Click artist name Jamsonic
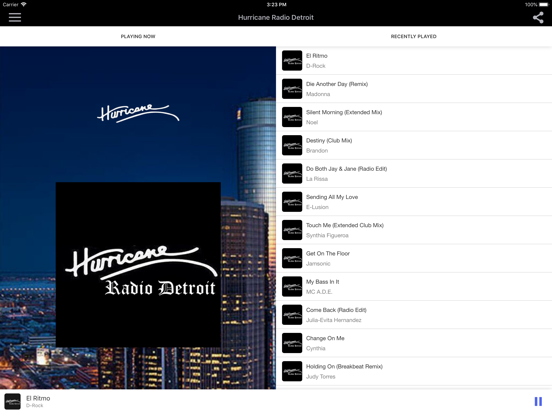Image resolution: width=552 pixels, height=414 pixels. point(318,264)
